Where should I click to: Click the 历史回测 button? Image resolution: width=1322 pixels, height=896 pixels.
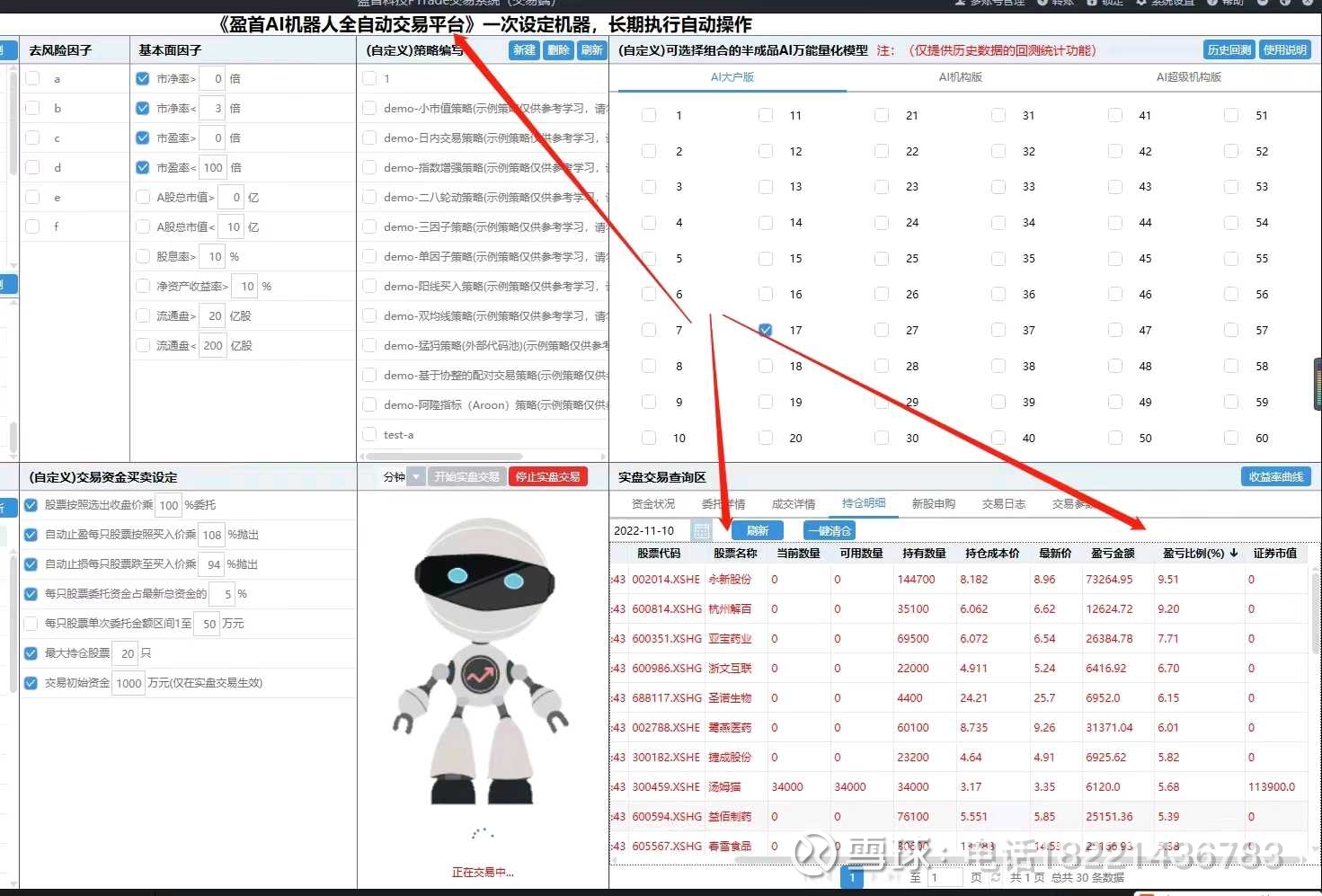(x=1228, y=49)
